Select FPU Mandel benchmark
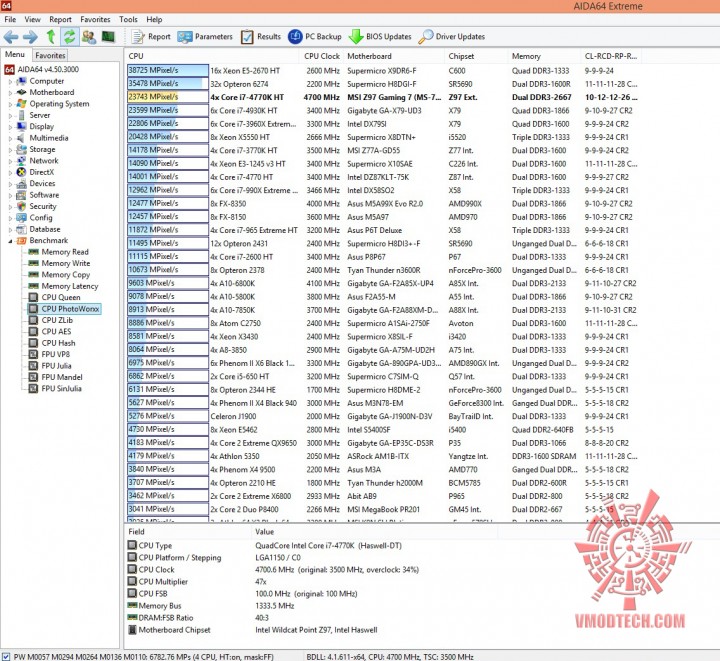The image size is (720, 661). [56, 377]
